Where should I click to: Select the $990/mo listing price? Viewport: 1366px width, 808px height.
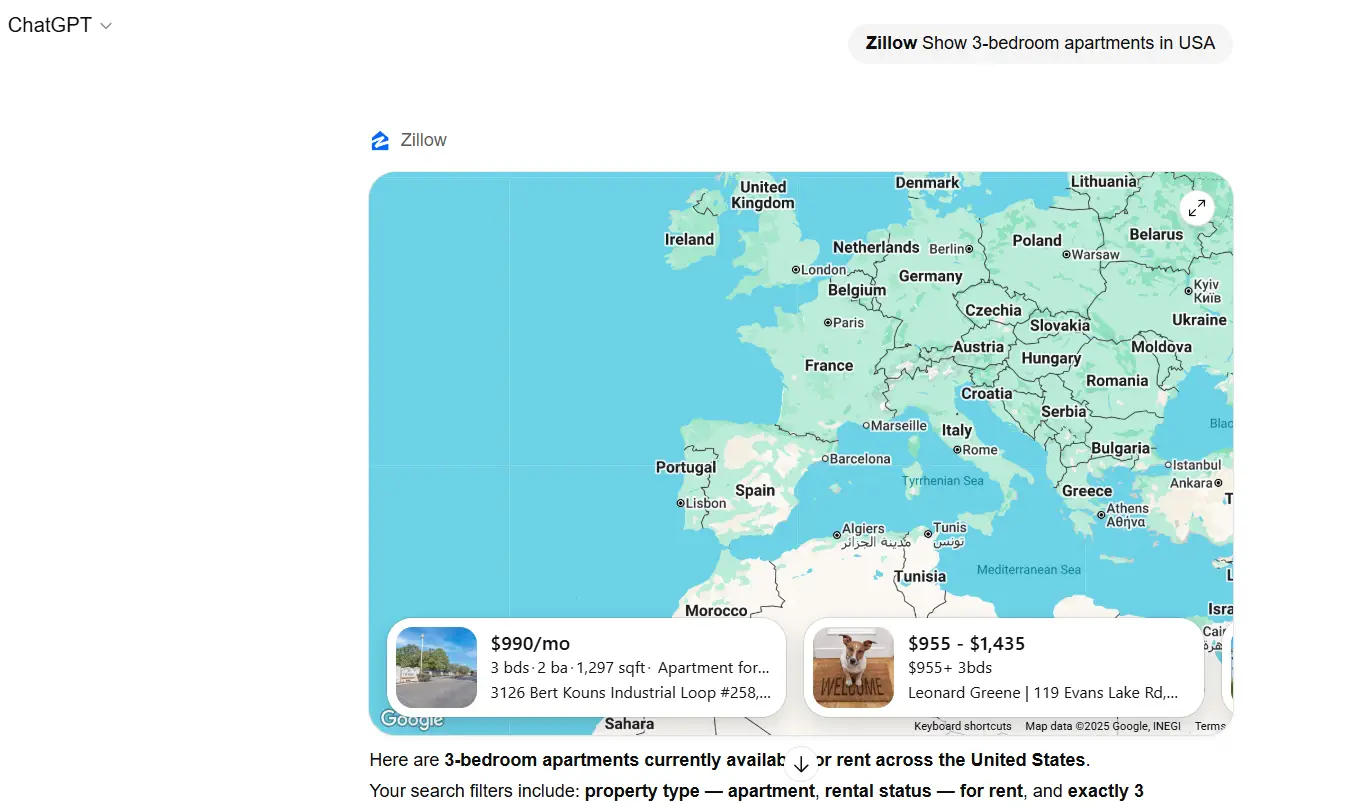(x=530, y=643)
